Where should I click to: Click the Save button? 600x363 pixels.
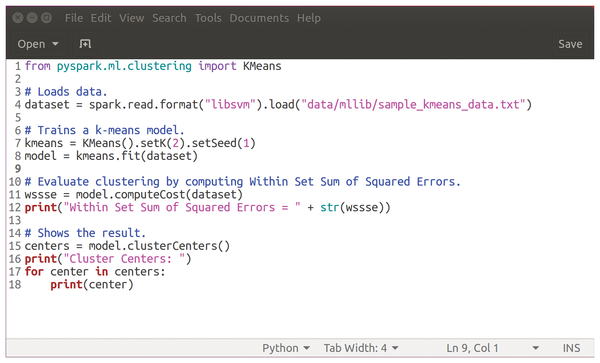pos(570,44)
